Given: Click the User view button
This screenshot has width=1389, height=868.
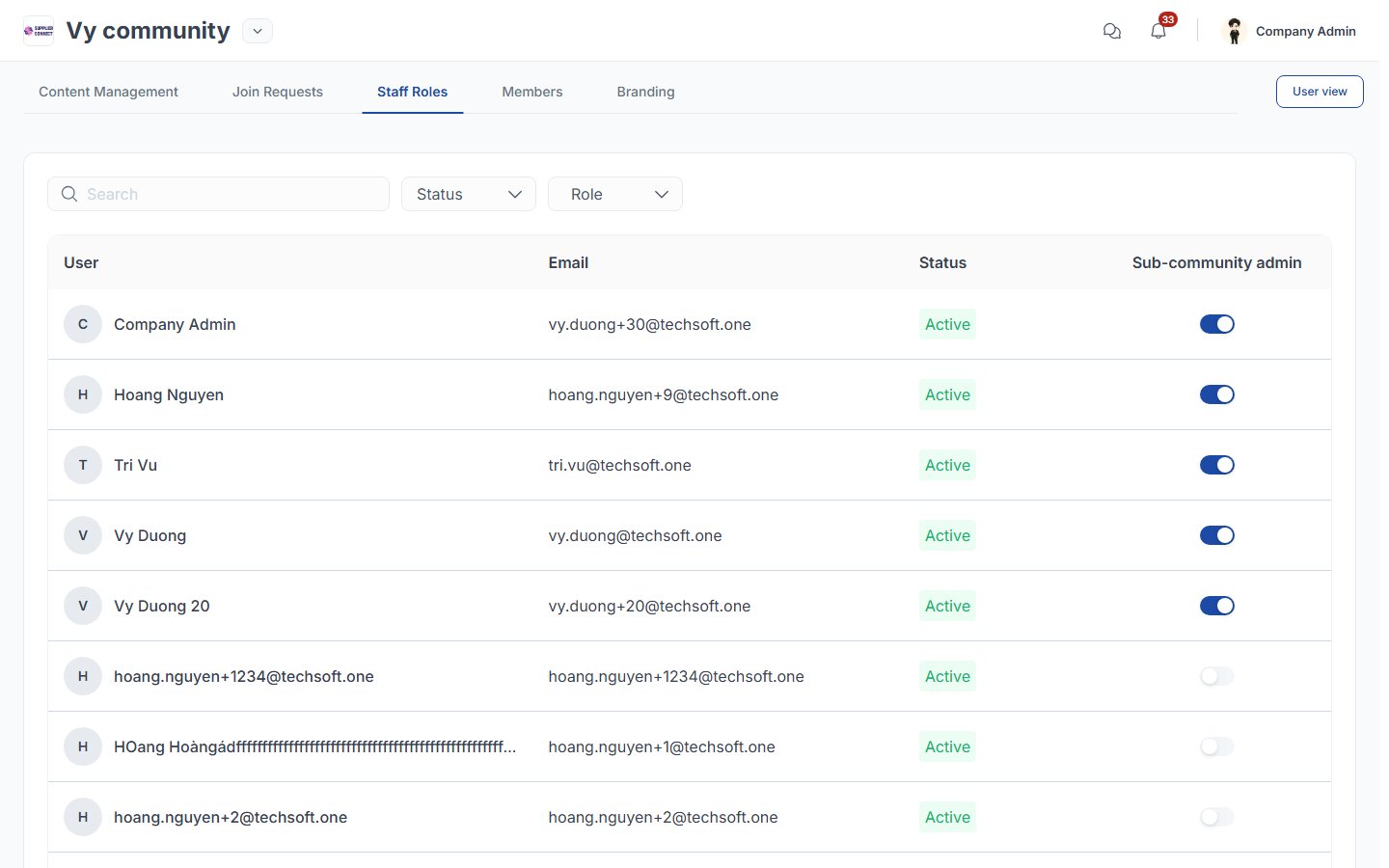Looking at the screenshot, I should [x=1320, y=92].
